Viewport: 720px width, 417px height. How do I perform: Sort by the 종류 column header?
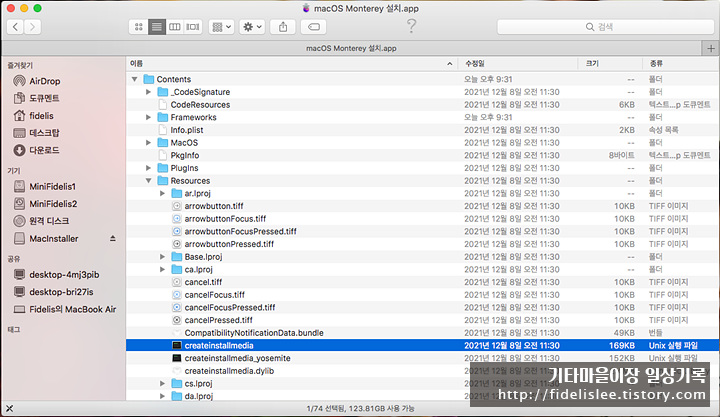pyautogui.click(x=681, y=63)
